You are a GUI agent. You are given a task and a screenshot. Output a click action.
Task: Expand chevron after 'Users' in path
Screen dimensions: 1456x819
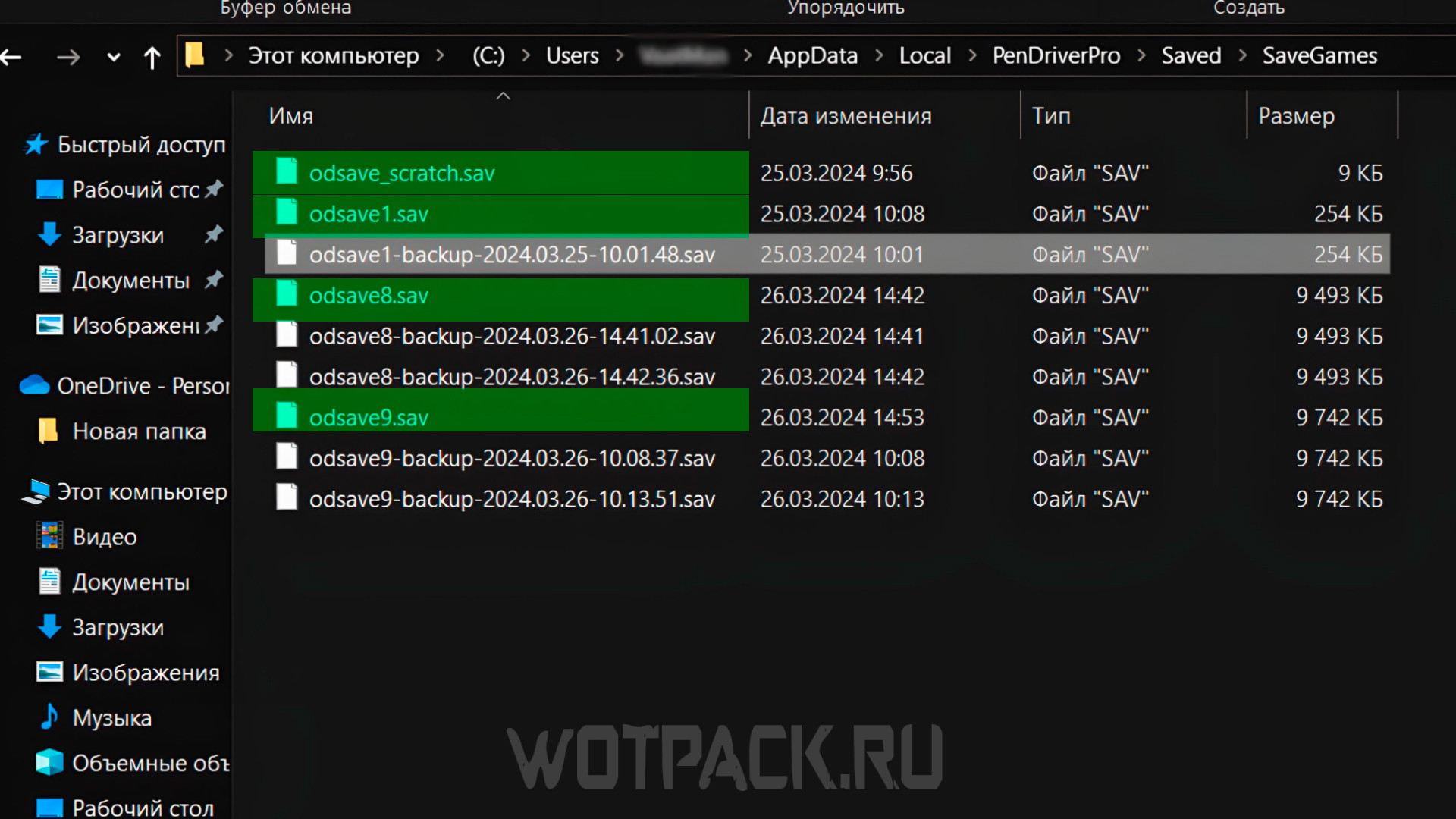[x=620, y=55]
